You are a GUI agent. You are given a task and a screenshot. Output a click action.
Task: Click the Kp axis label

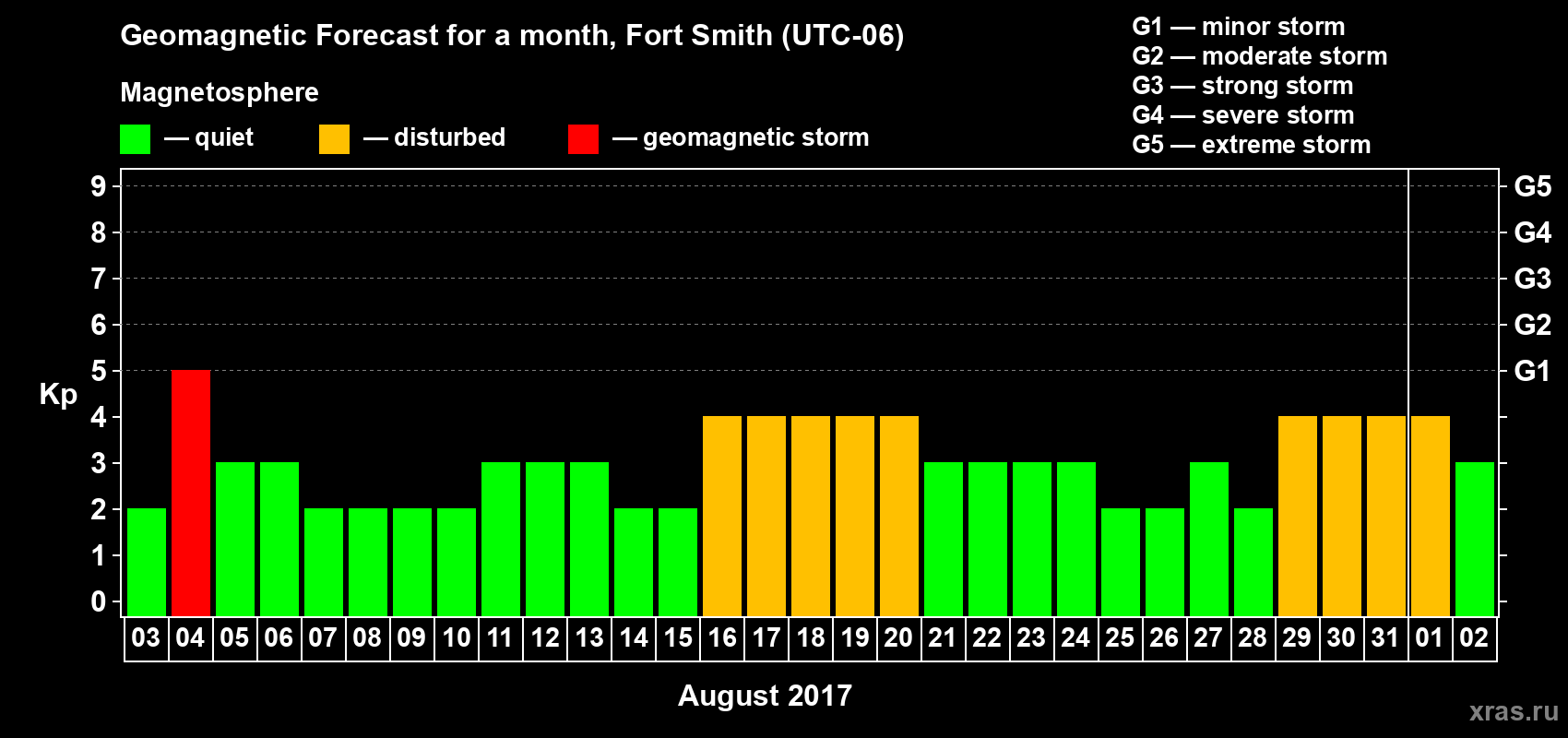click(58, 395)
